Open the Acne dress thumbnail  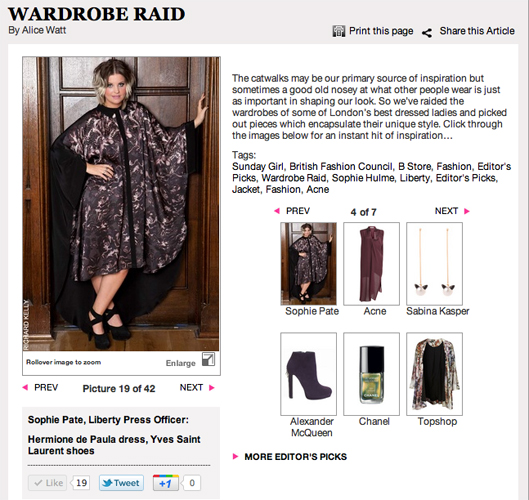click(x=371, y=263)
